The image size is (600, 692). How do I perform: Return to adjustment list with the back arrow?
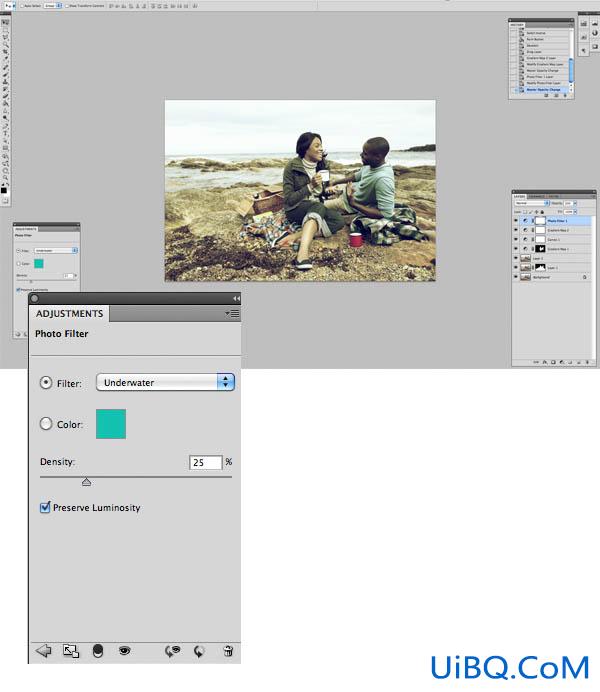[x=43, y=650]
